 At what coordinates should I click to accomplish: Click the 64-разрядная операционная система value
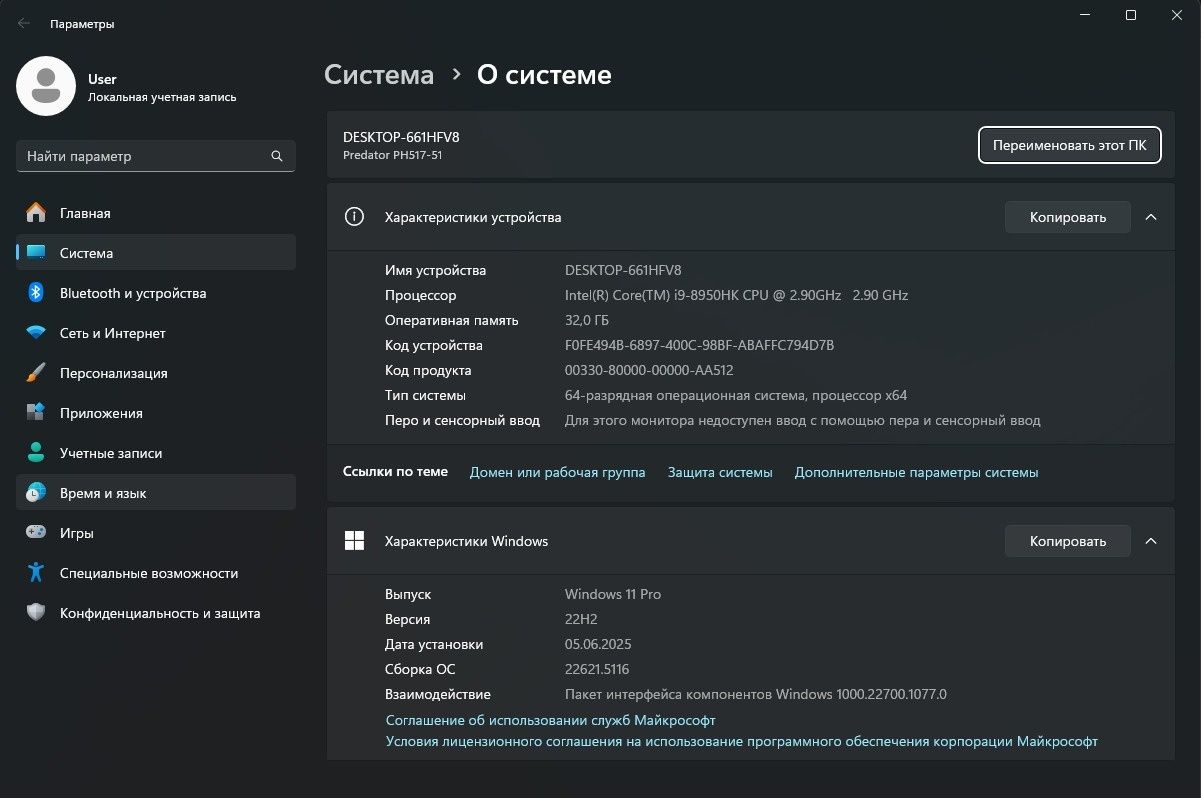coord(736,395)
